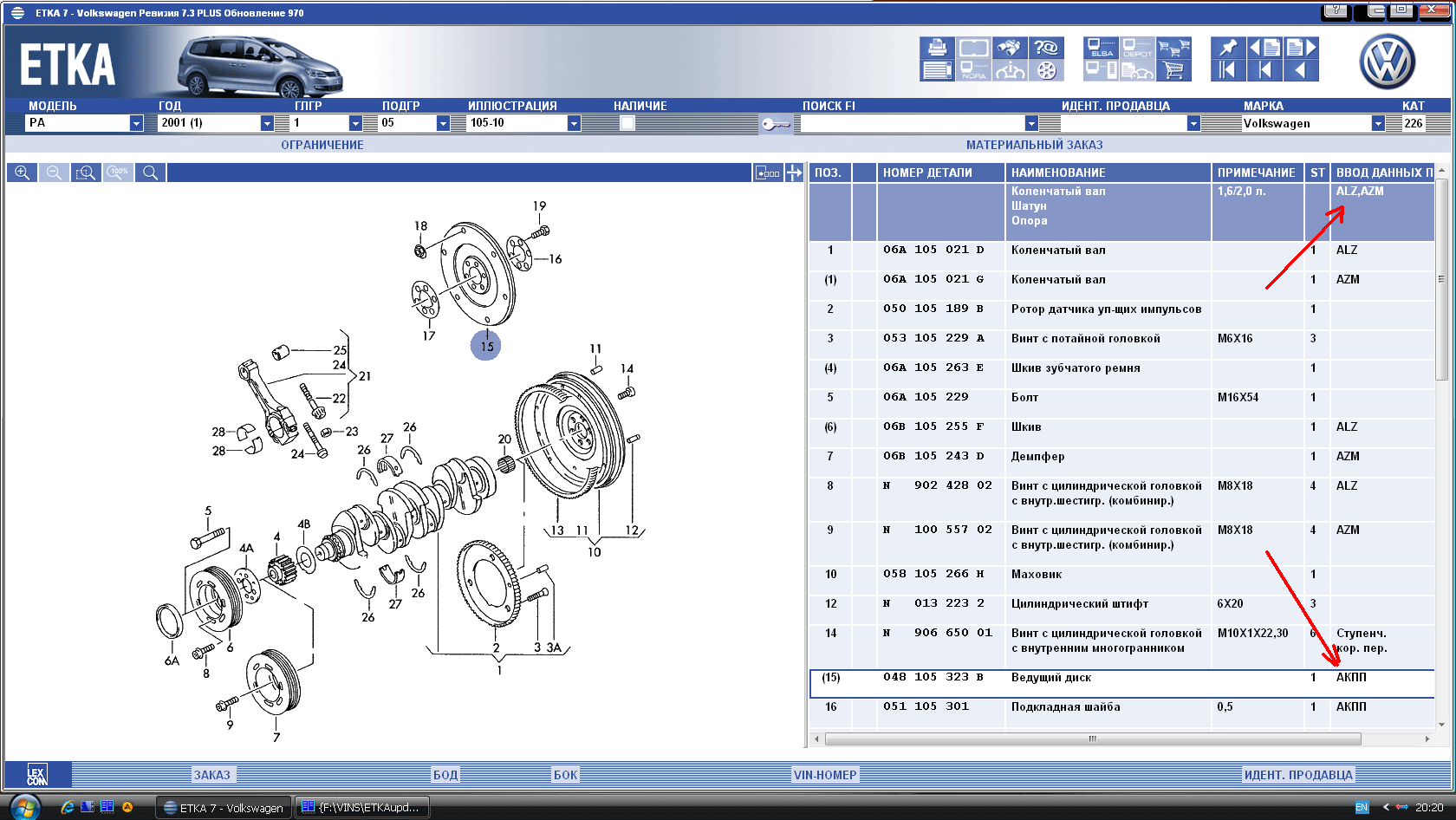This screenshot has height=820, width=1456.
Task: Zoom in on the illustration
Action: click(x=23, y=172)
